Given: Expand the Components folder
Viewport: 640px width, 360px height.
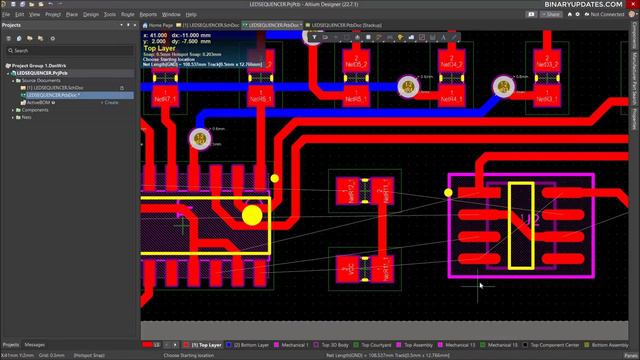Looking at the screenshot, I should pyautogui.click(x=13, y=110).
